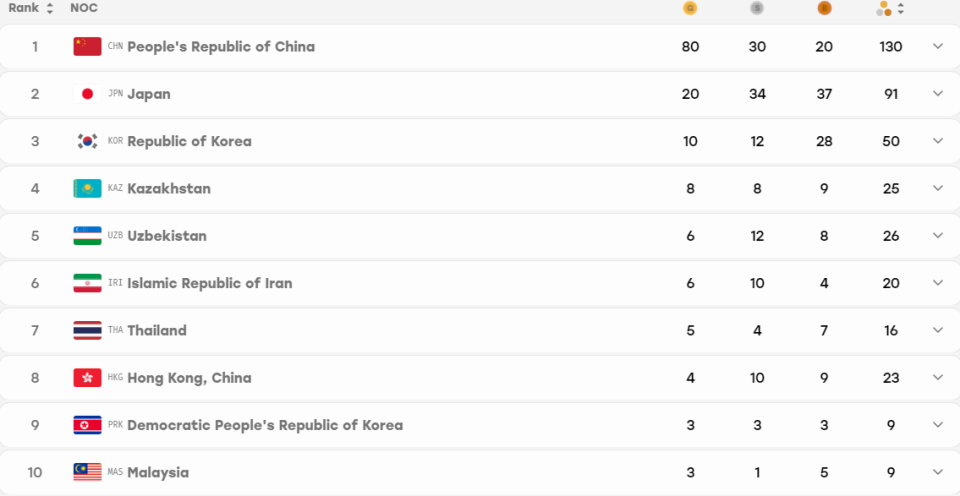
Task: Expand the Republic of Korea row details
Action: pyautogui.click(x=937, y=141)
